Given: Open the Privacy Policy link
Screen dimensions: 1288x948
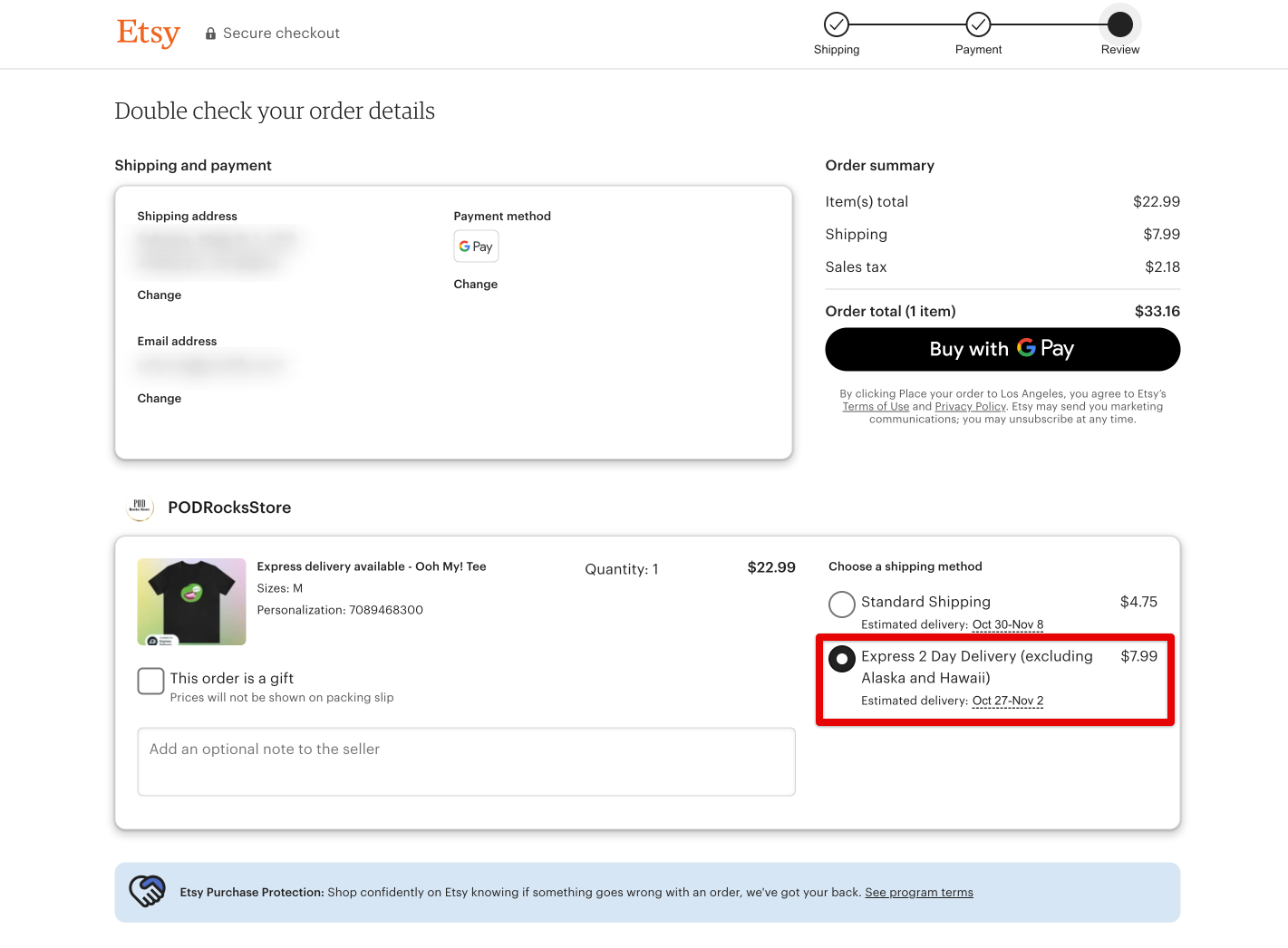Looking at the screenshot, I should click(970, 406).
